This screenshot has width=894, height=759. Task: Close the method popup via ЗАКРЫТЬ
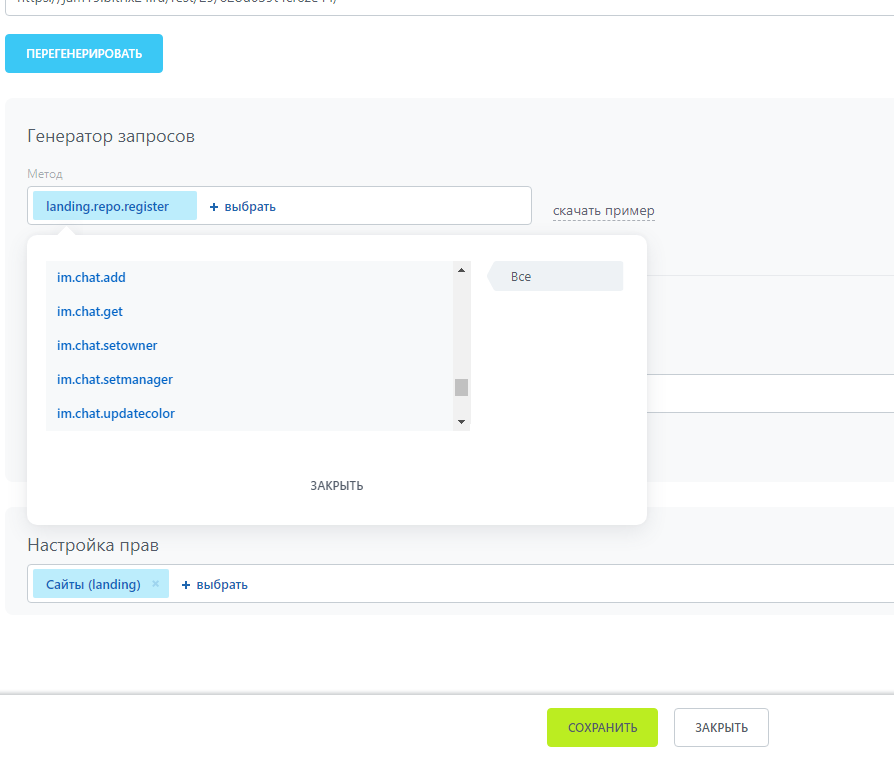coord(336,486)
